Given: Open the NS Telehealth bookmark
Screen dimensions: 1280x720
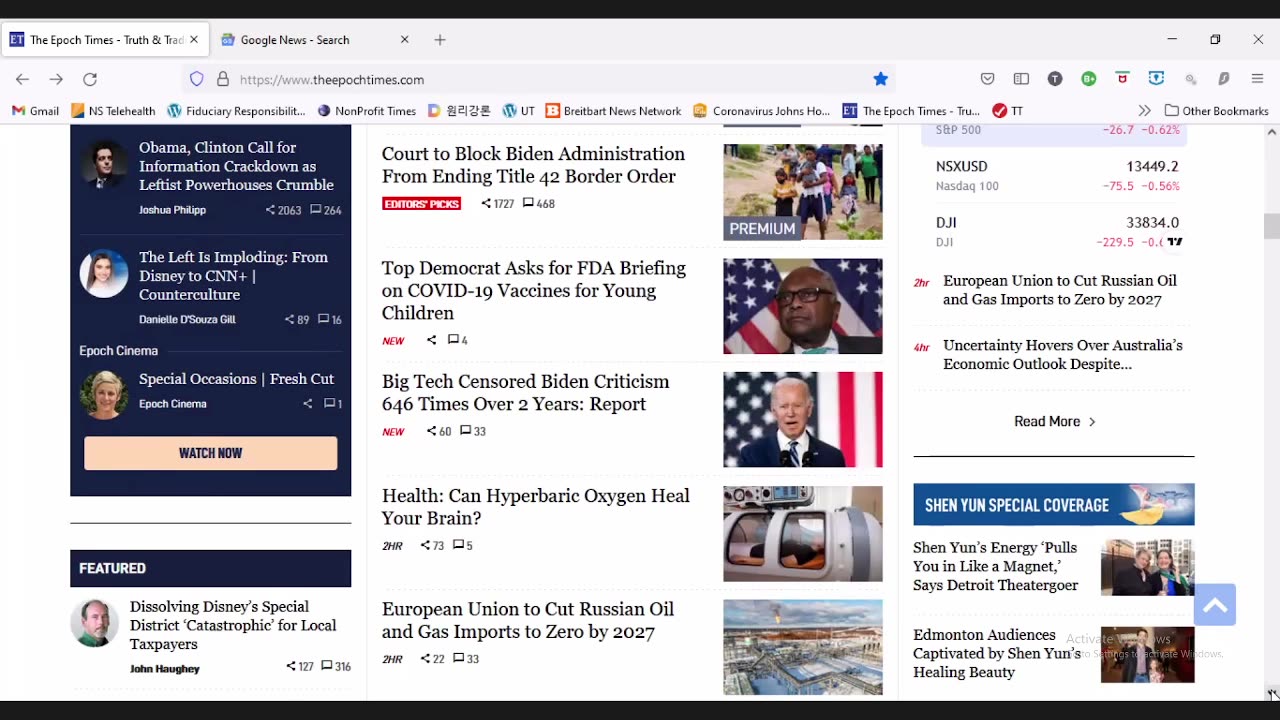Looking at the screenshot, I should pos(113,111).
